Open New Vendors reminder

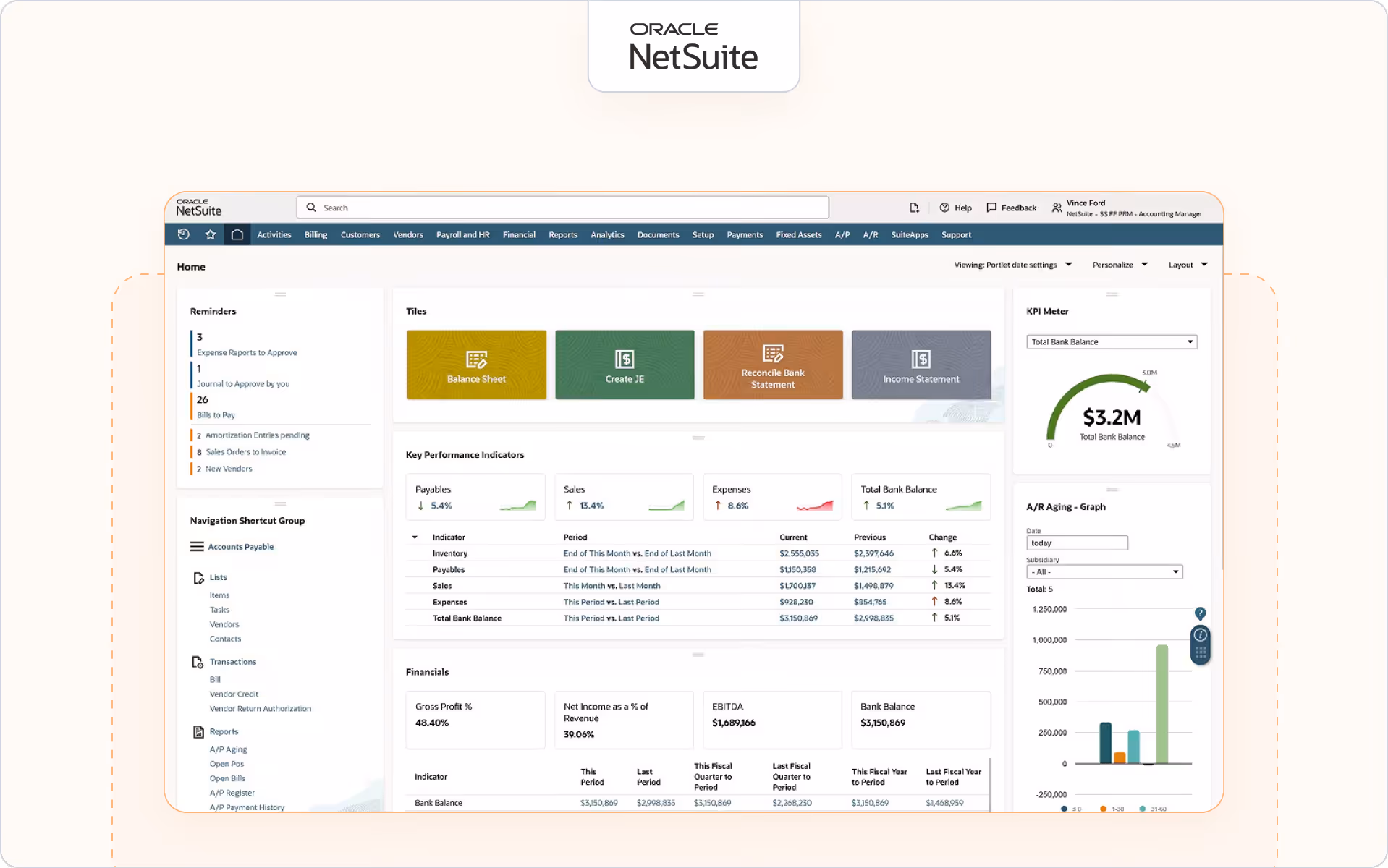229,469
